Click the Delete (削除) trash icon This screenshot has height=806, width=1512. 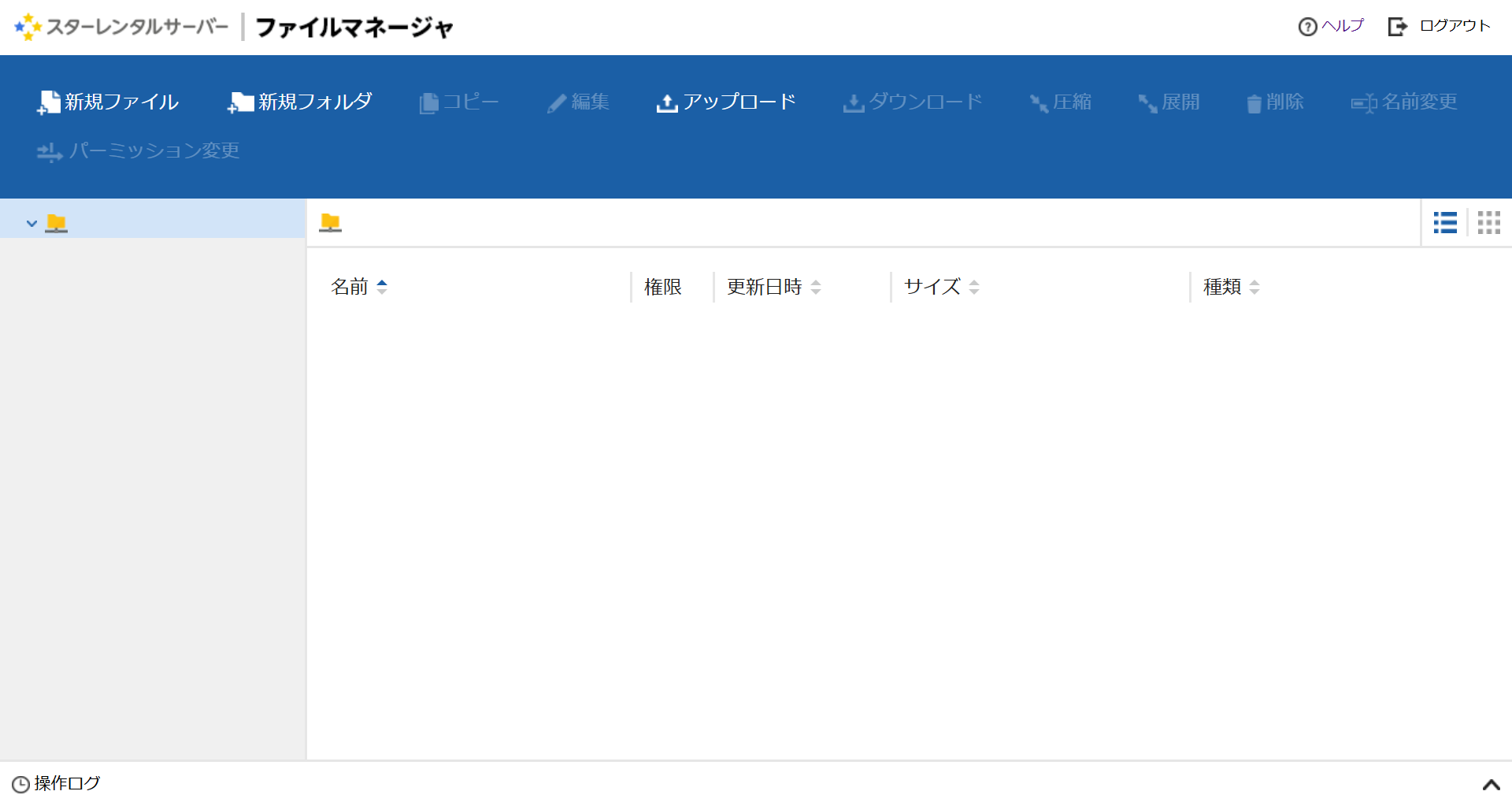point(1254,103)
